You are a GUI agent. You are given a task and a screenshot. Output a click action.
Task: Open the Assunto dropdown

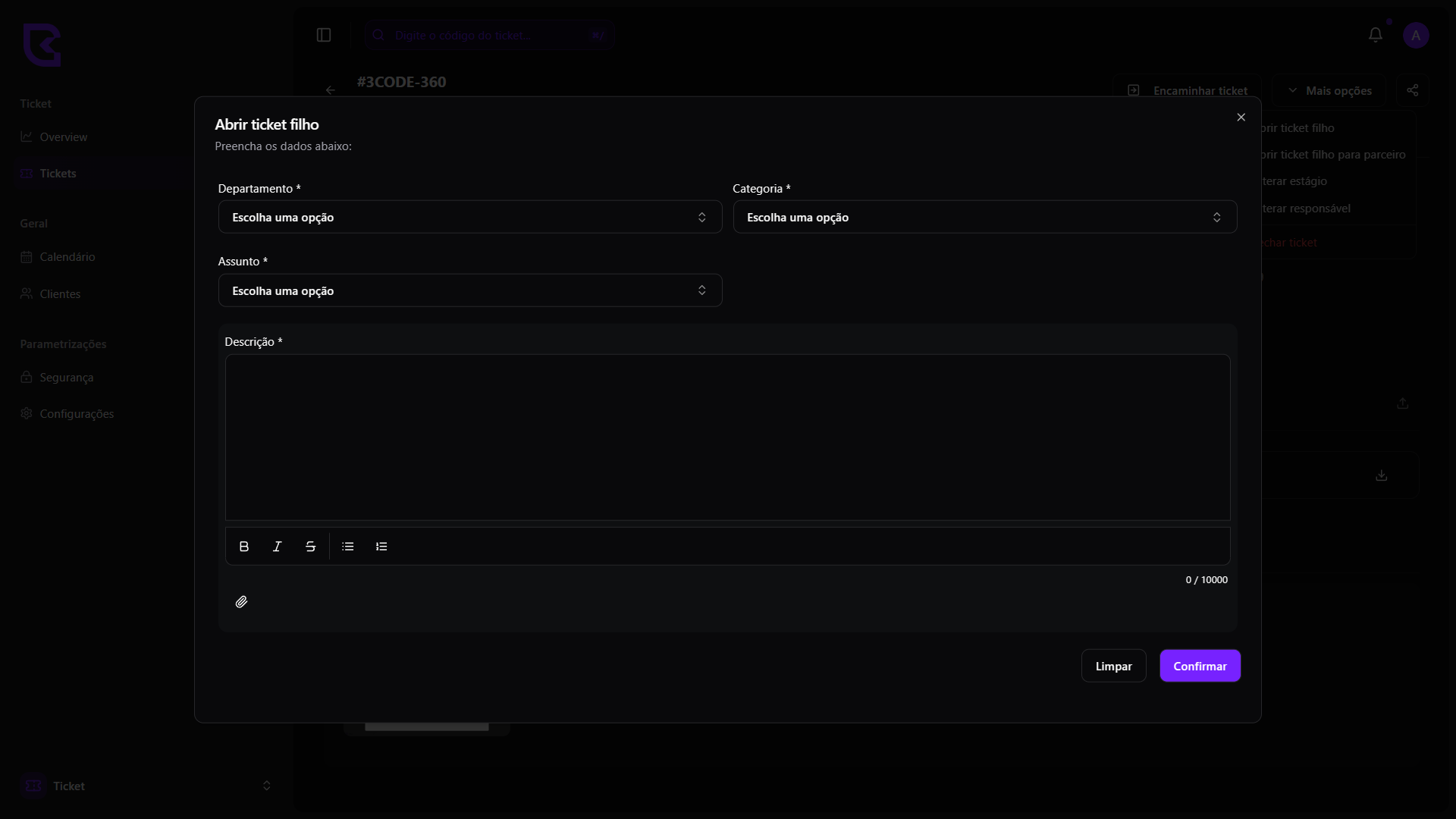pyautogui.click(x=470, y=291)
